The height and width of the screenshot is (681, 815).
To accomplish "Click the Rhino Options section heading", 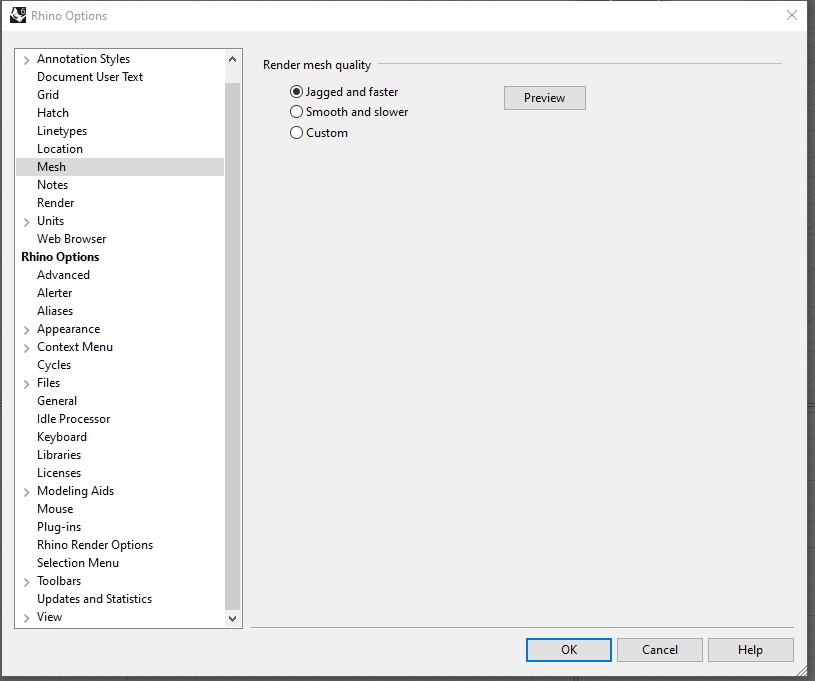I will pyautogui.click(x=60, y=257).
